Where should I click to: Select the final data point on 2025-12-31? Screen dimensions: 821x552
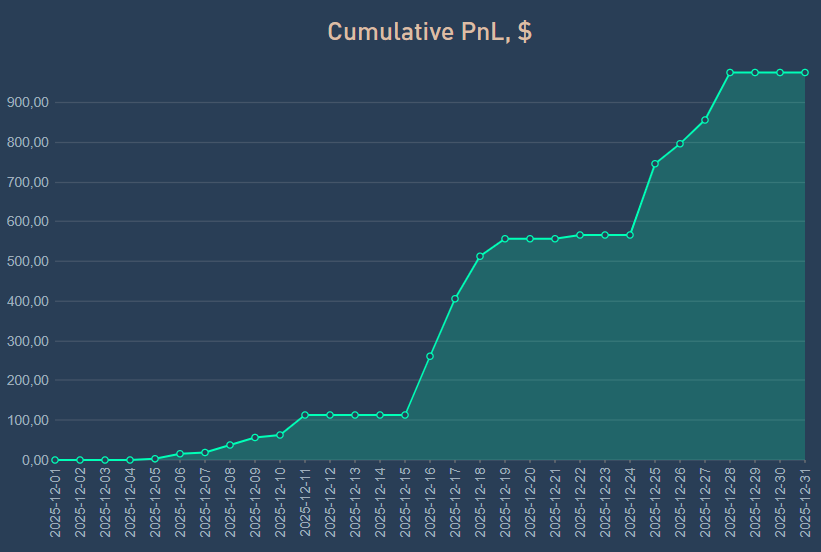(x=805, y=73)
